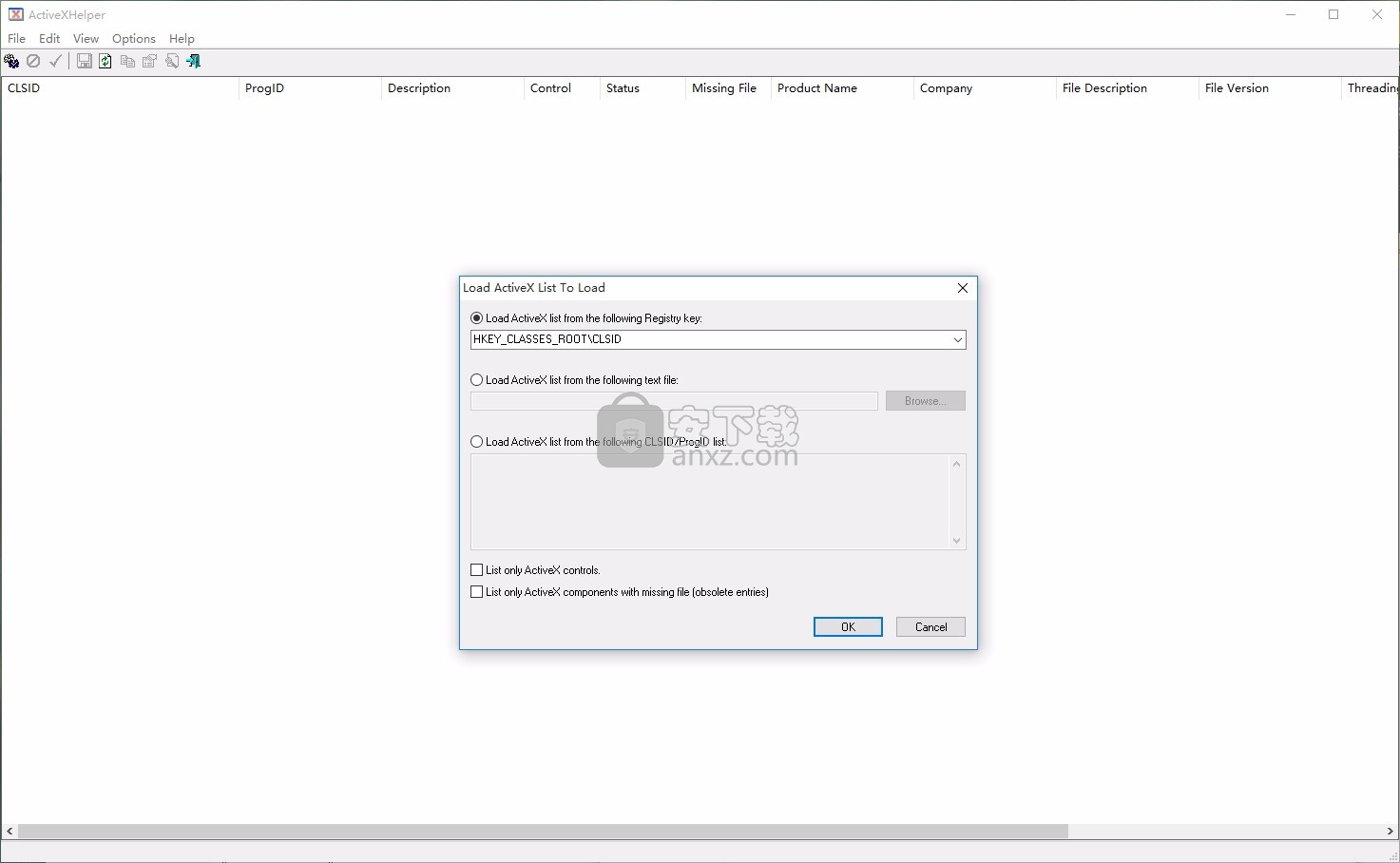Viewport: 1400px width, 863px height.
Task: Click the horizontal scrollbar left arrow
Action: [x=10, y=832]
